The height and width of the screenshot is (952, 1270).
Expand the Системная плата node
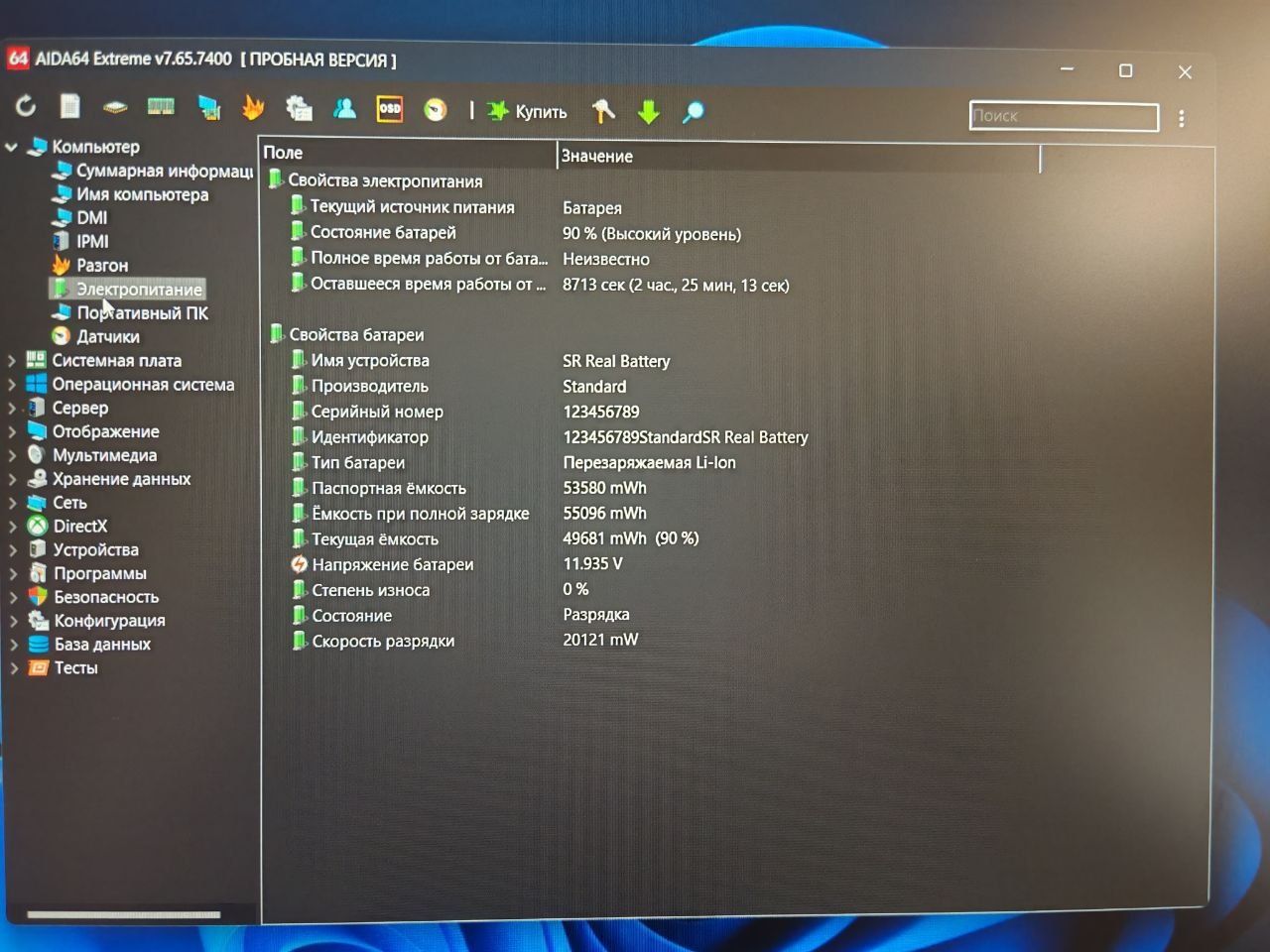point(13,361)
